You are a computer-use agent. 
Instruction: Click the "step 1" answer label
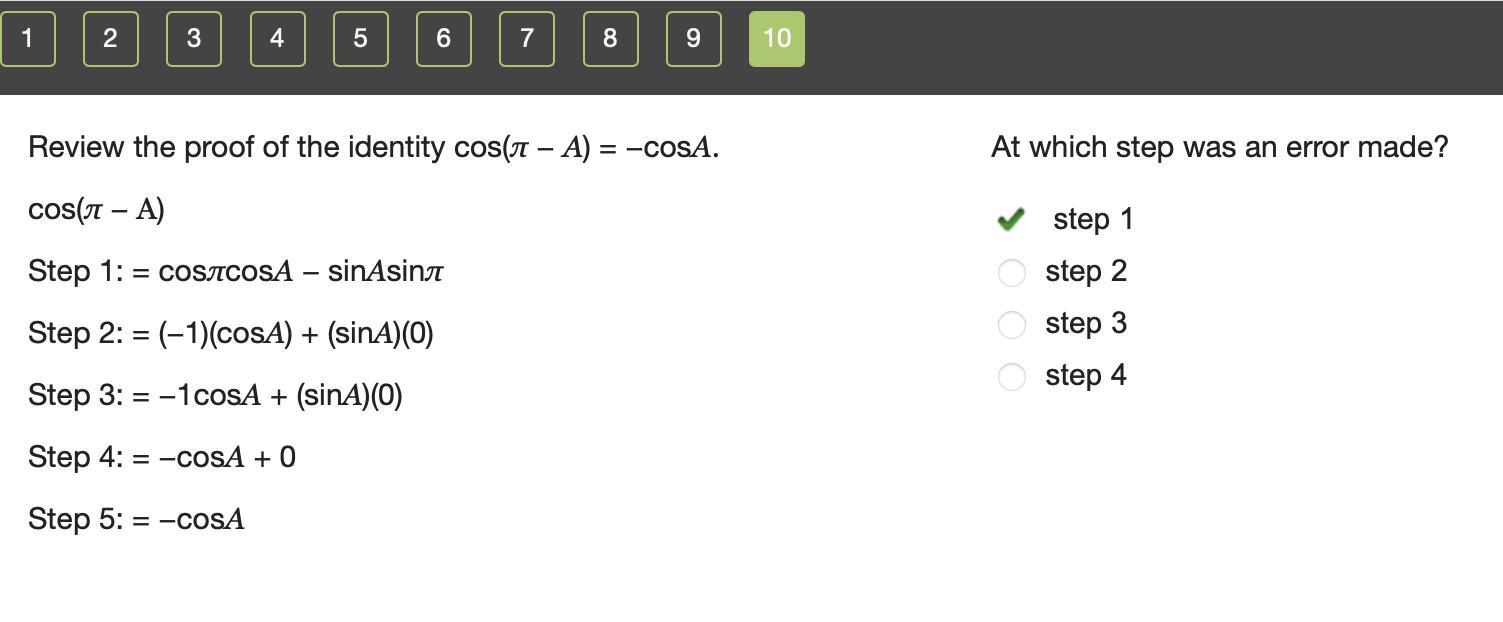point(1093,219)
